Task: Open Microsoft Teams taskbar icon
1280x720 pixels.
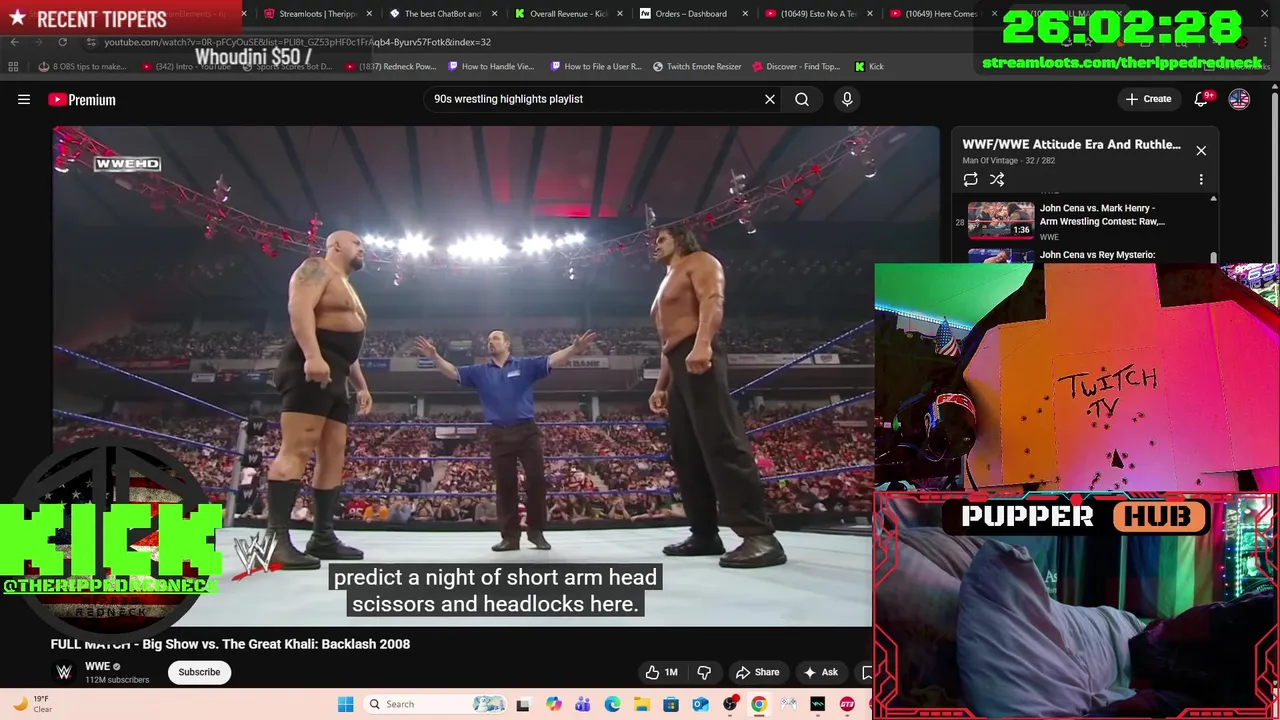Action: point(582,704)
